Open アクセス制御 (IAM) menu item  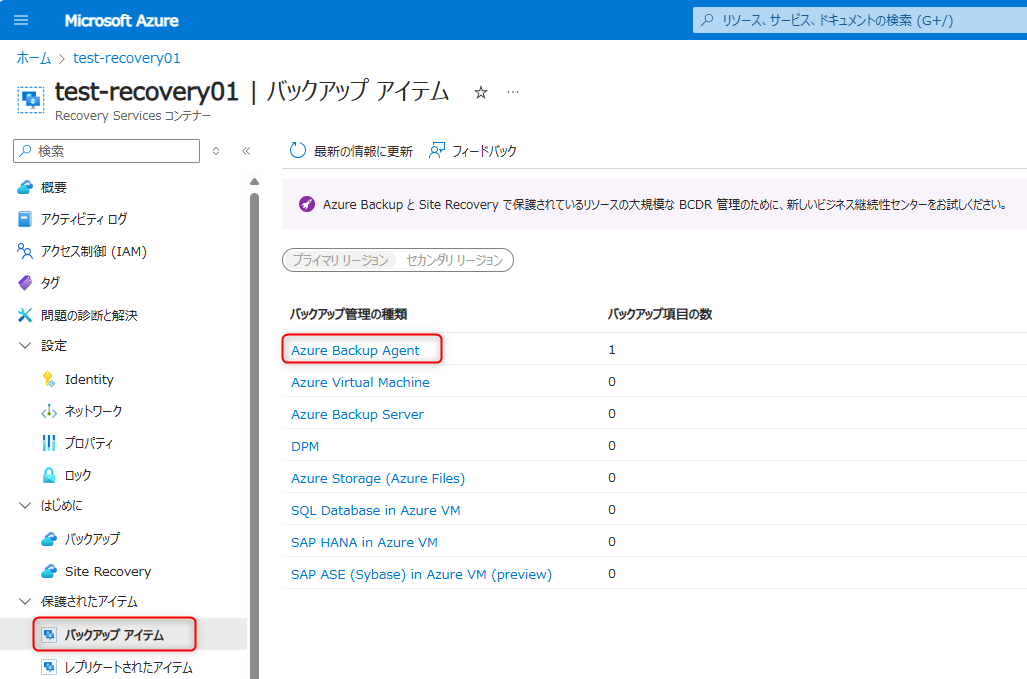[x=94, y=251]
